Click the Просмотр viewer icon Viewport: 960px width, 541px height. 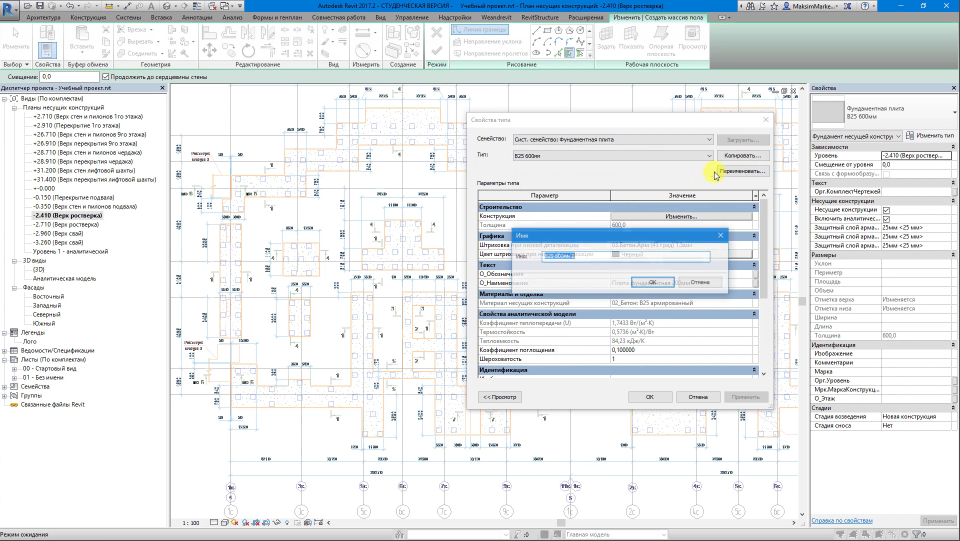point(692,38)
